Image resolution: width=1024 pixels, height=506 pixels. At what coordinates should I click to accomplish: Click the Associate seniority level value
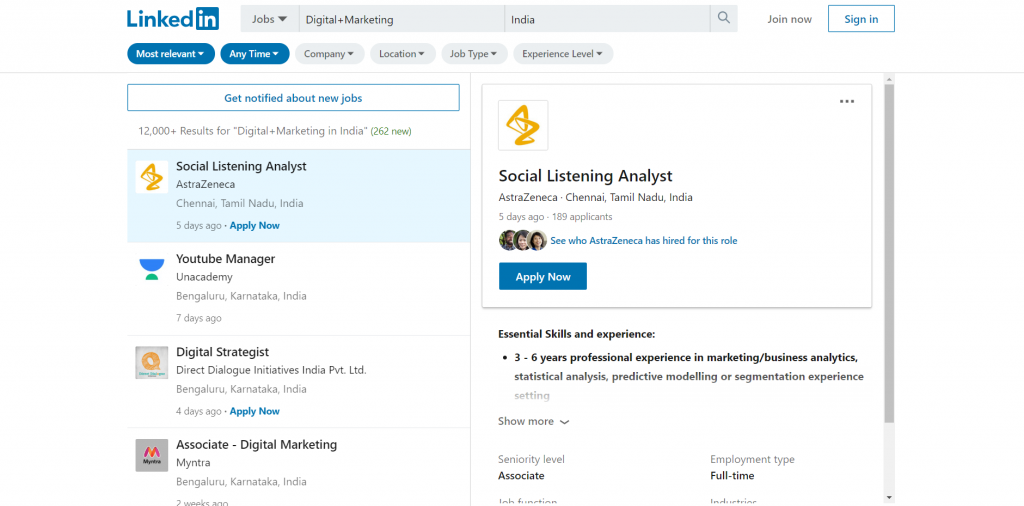(x=521, y=475)
